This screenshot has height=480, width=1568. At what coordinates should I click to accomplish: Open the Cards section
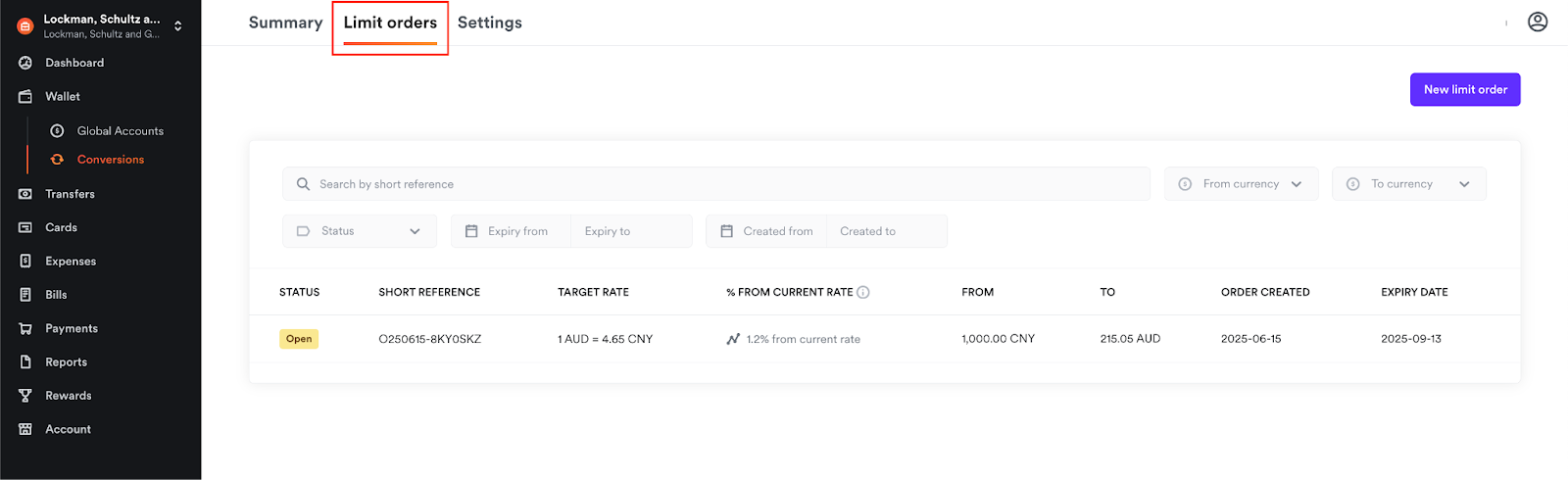coord(61,227)
